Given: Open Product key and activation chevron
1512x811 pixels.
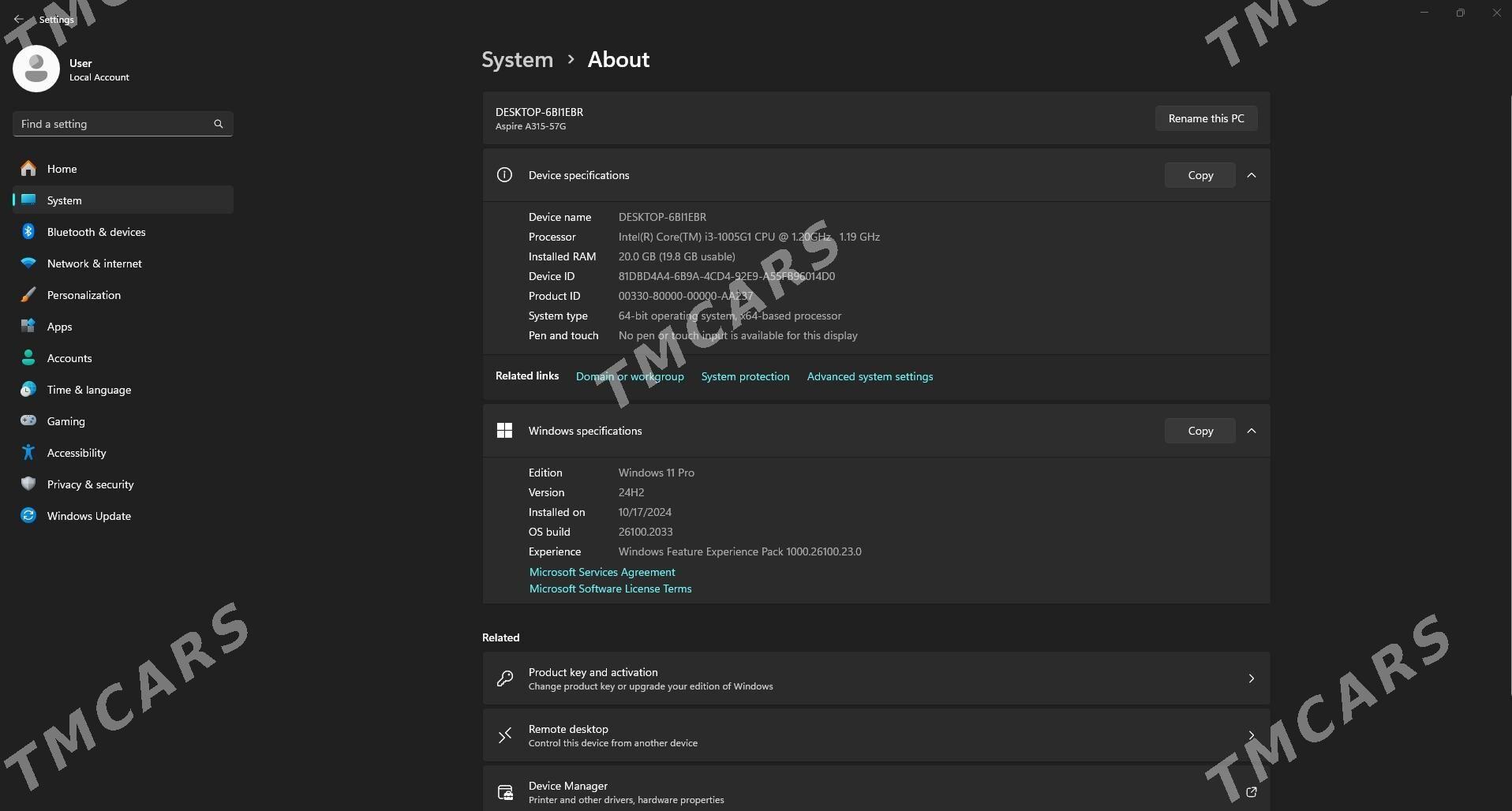Looking at the screenshot, I should click(x=1251, y=678).
